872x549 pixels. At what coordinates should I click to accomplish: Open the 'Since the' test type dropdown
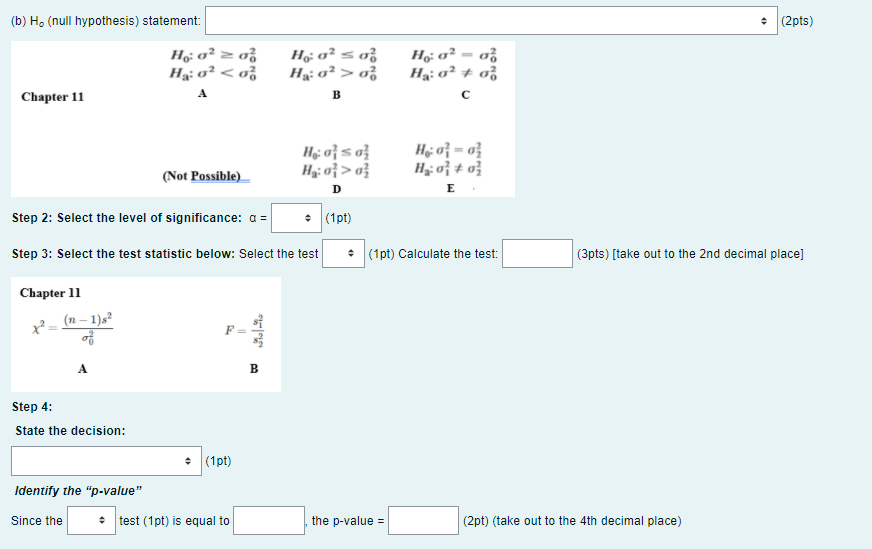coord(90,521)
